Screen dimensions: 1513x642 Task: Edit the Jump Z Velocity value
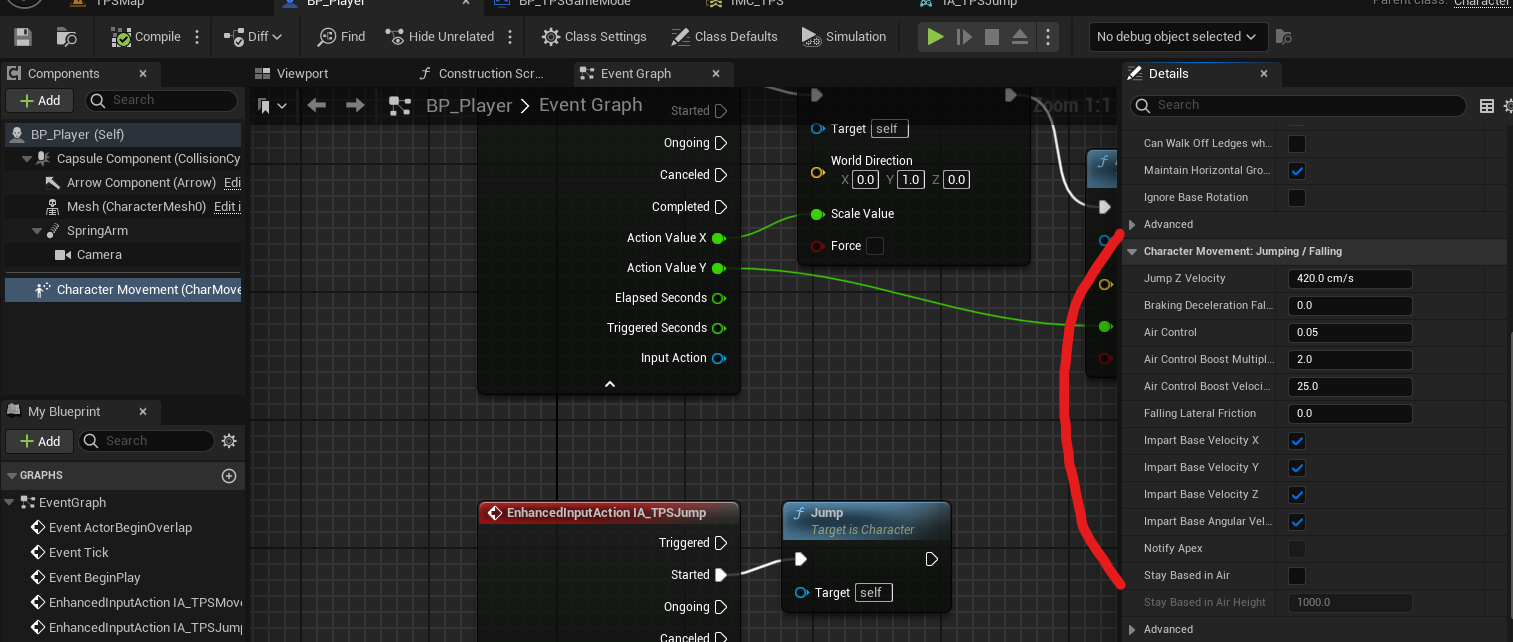(1349, 279)
